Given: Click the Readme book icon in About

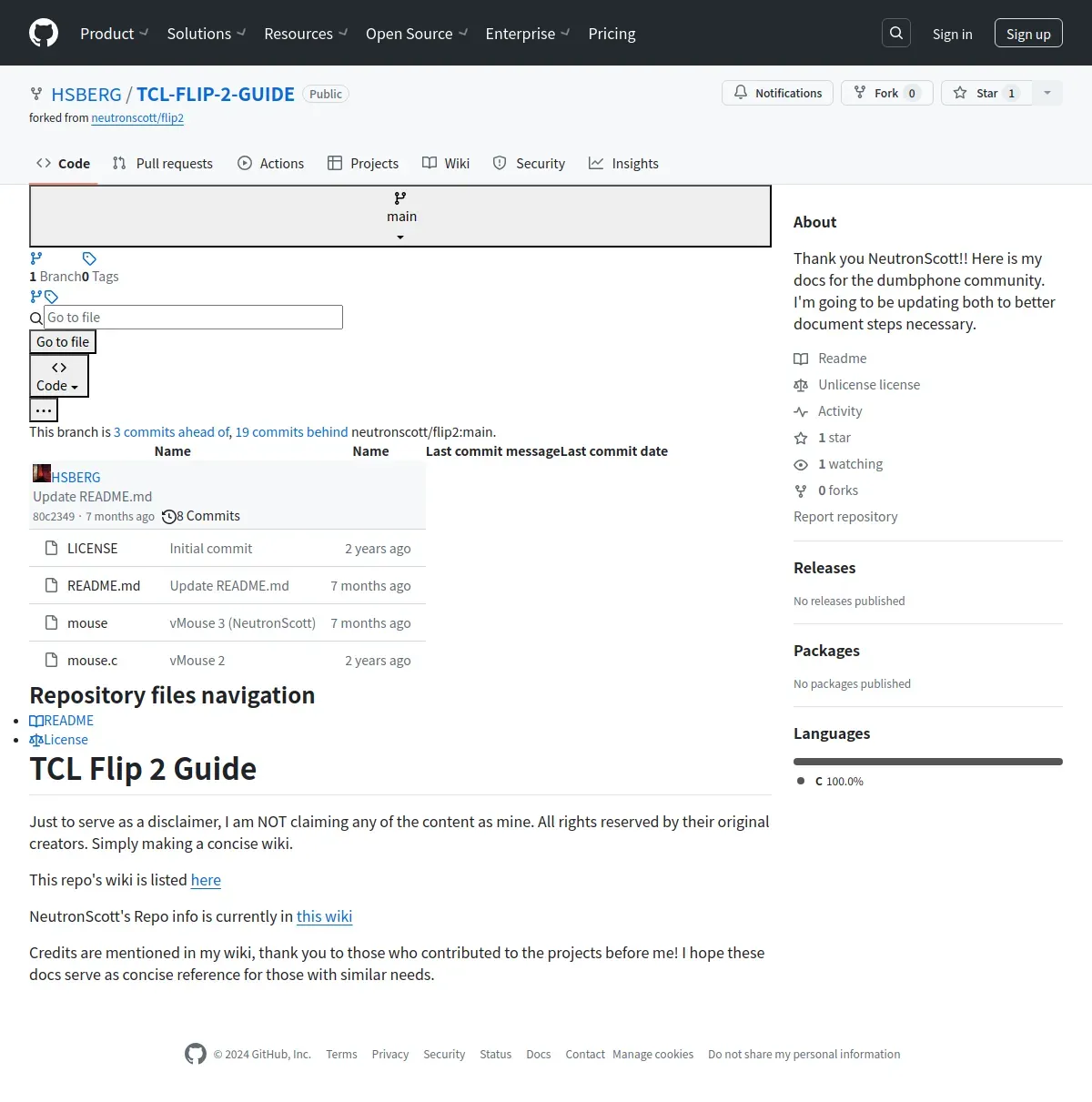Looking at the screenshot, I should coord(801,359).
